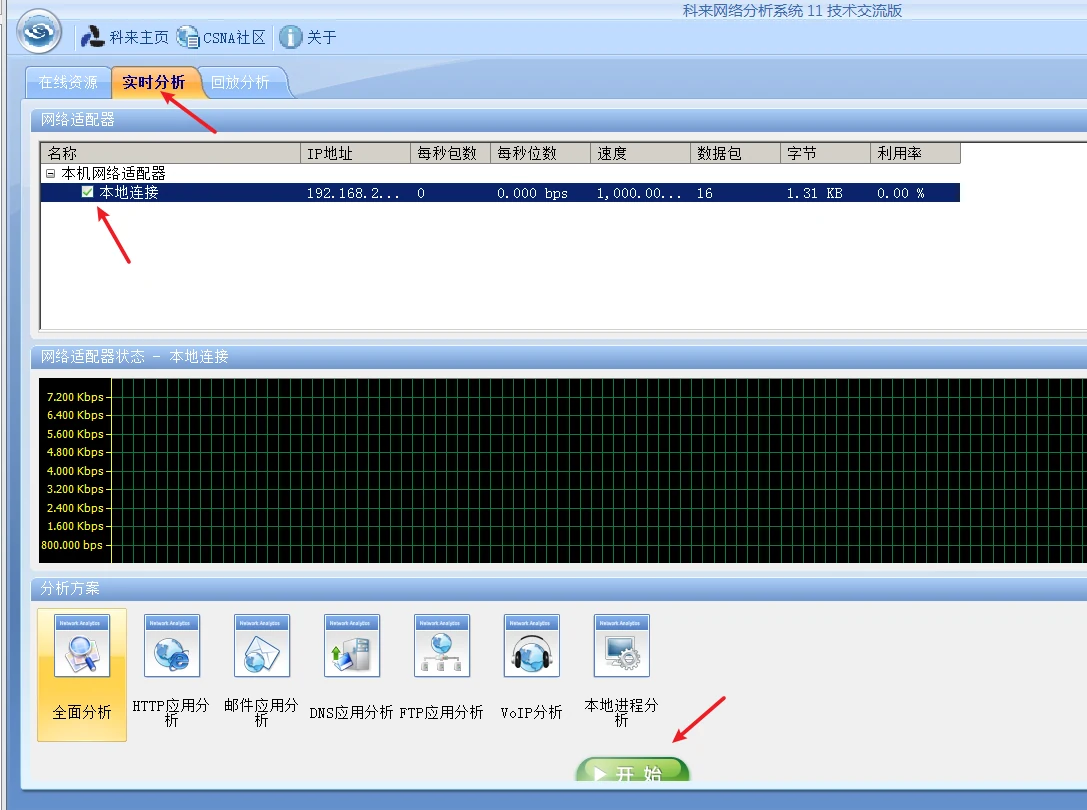Click the 3.200 Kbps axis label
This screenshot has height=810, width=1087.
[x=75, y=490]
